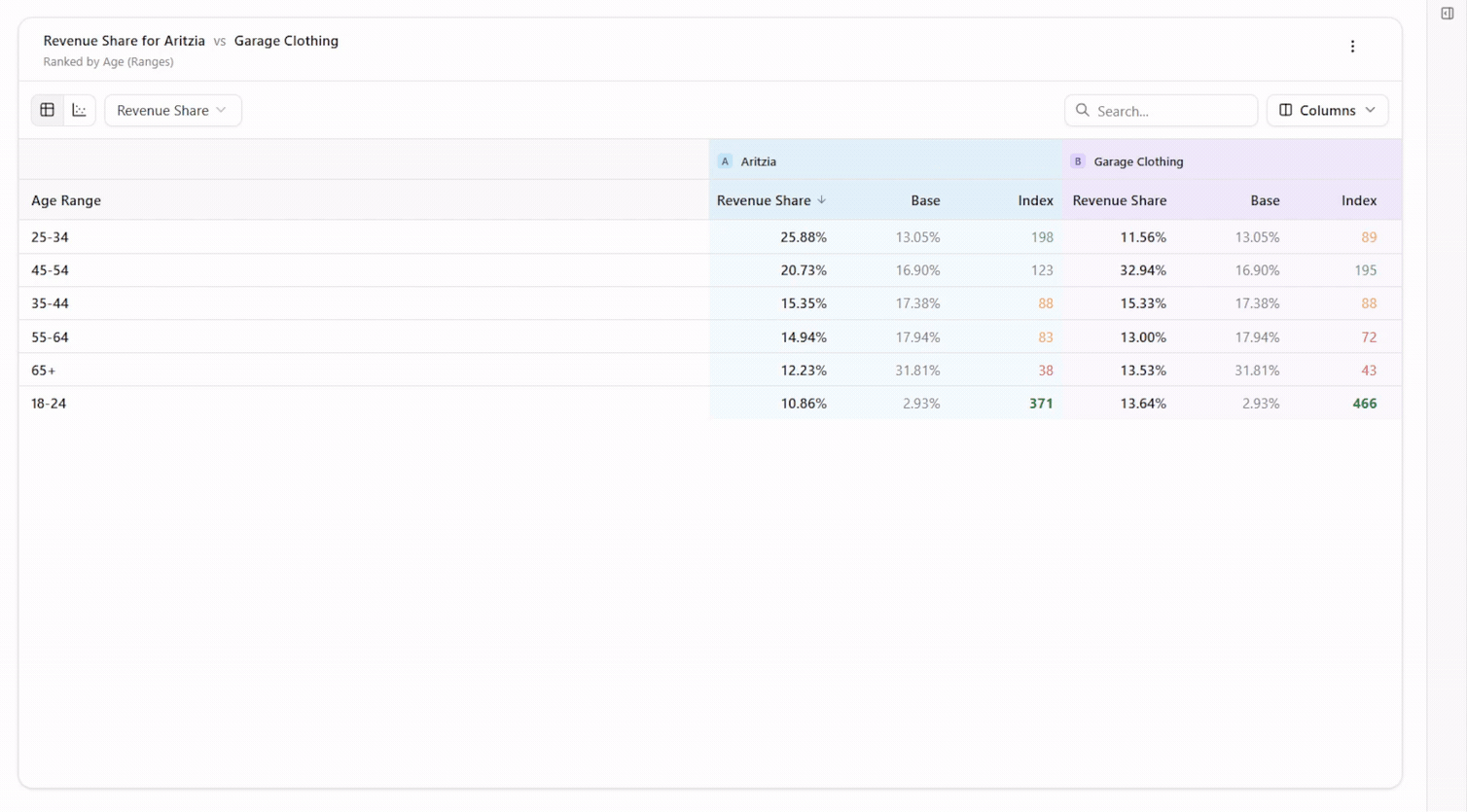Image resolution: width=1467 pixels, height=812 pixels.
Task: Click Aritzia index value 38
Action: tap(1046, 371)
